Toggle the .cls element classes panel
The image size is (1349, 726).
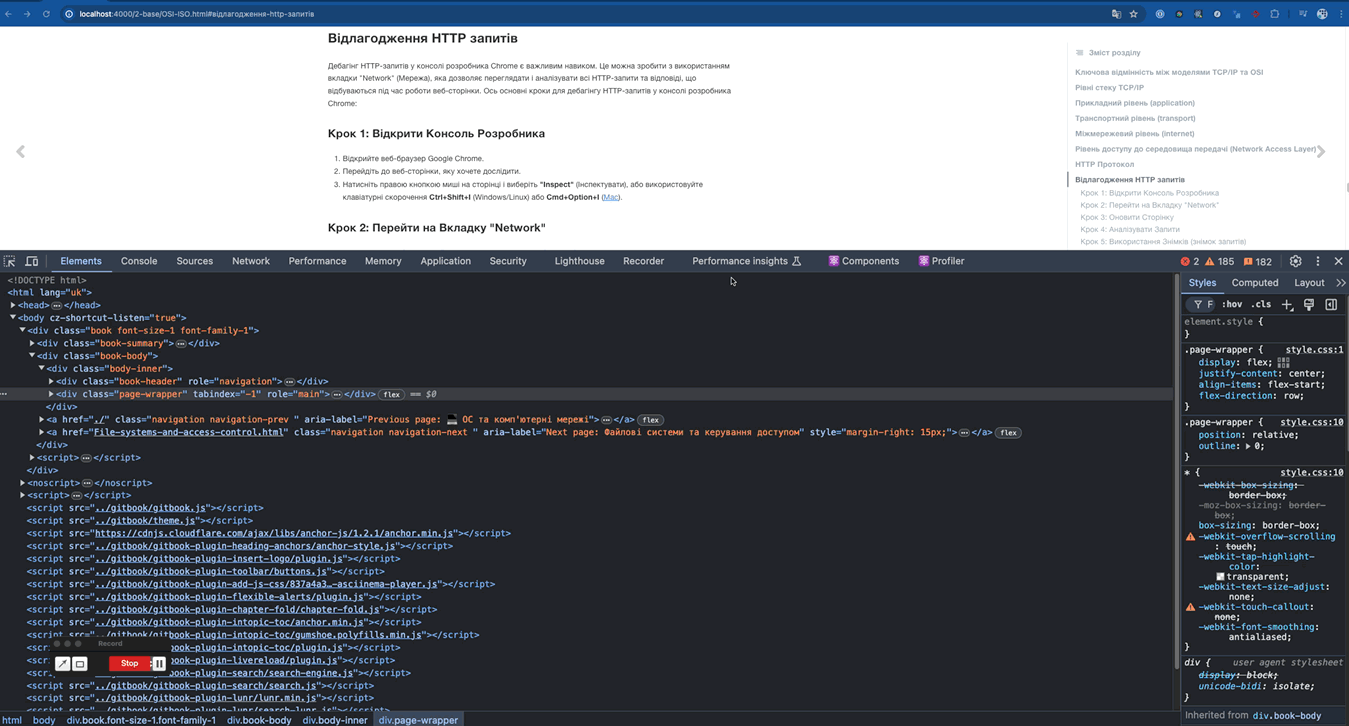tap(1261, 304)
